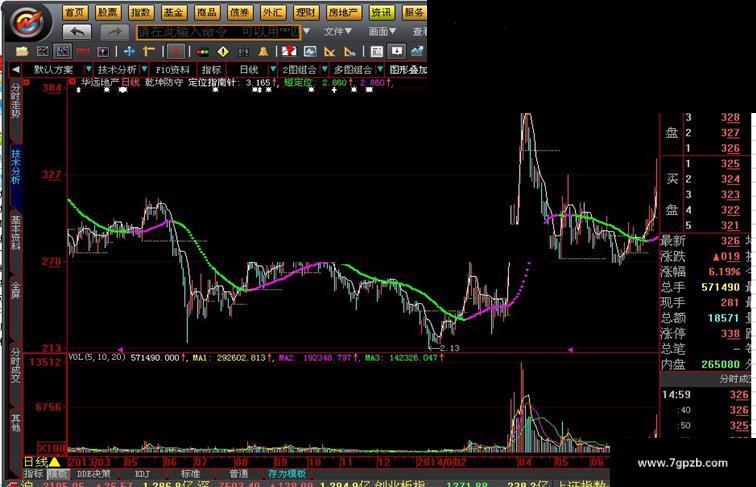Click the 日线 period selector at chart bottom
756x487 pixels.
(42, 462)
